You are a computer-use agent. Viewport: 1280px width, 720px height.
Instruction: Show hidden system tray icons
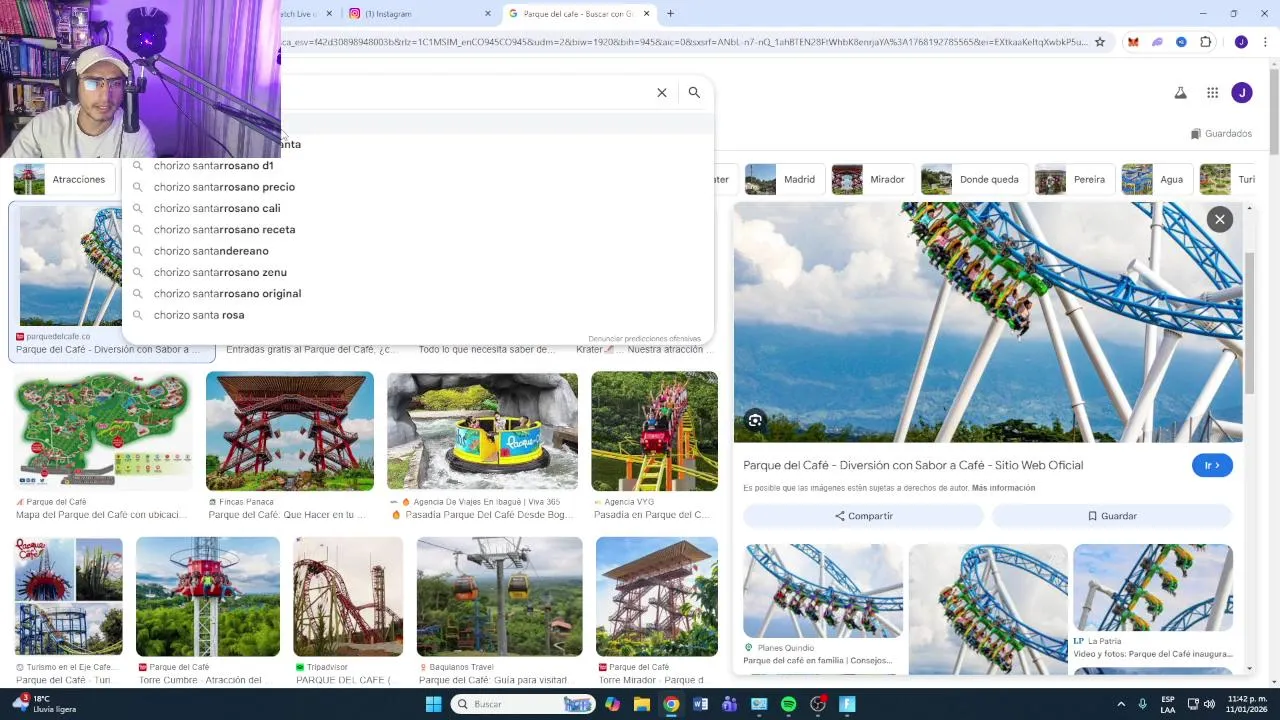pyautogui.click(x=1121, y=704)
